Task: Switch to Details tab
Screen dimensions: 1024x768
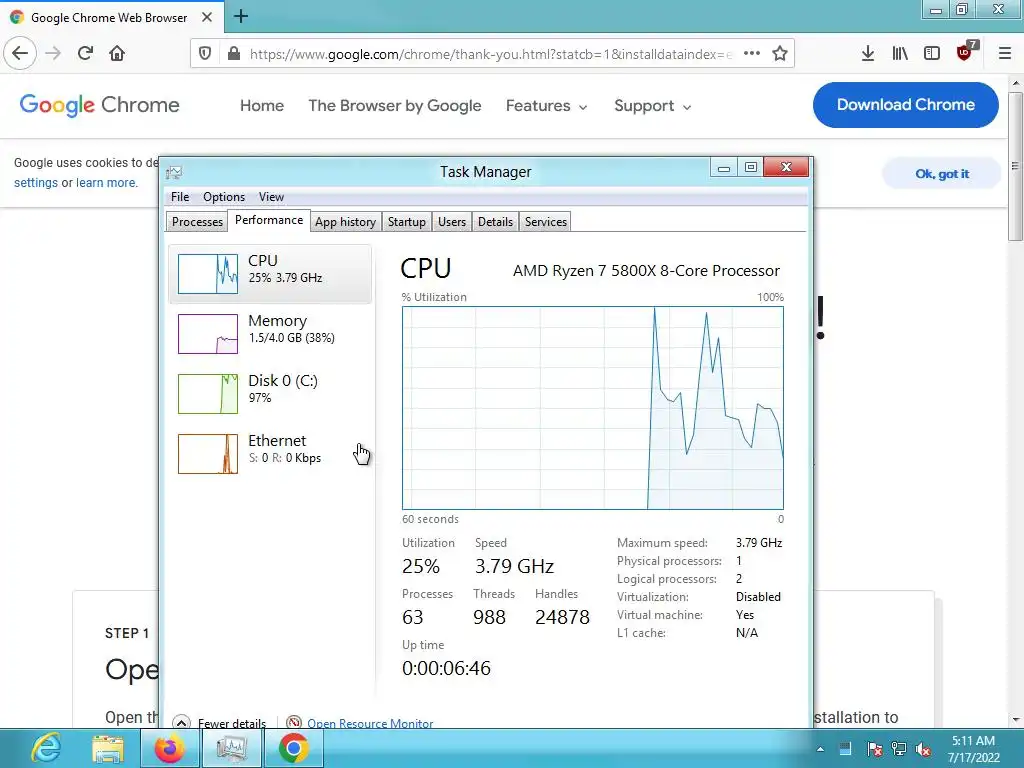Action: tap(495, 222)
